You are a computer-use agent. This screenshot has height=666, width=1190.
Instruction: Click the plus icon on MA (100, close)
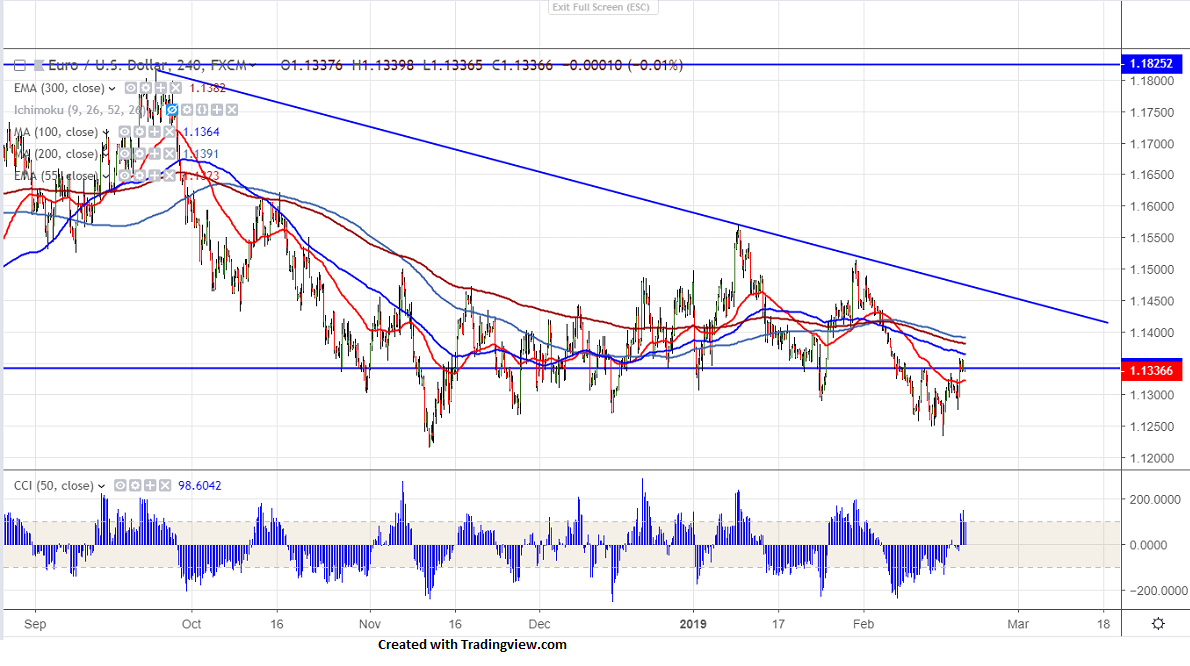coord(154,132)
